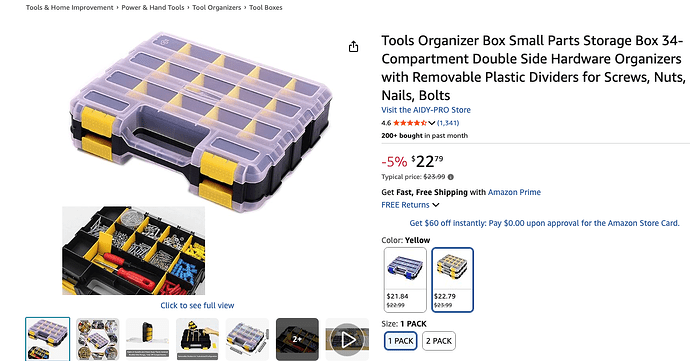Select the second thumbnail showing scattered hardware
690x361 pixels.
coord(97,339)
